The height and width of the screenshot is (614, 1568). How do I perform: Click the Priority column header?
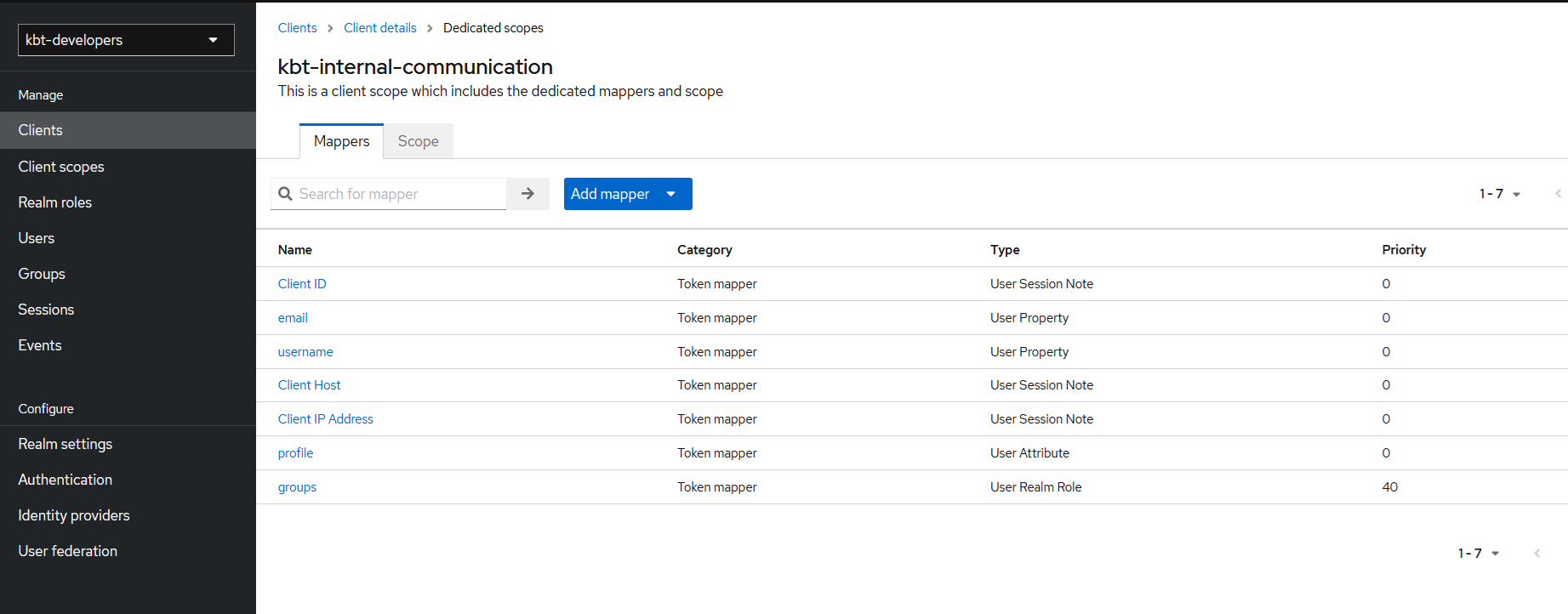click(x=1404, y=250)
